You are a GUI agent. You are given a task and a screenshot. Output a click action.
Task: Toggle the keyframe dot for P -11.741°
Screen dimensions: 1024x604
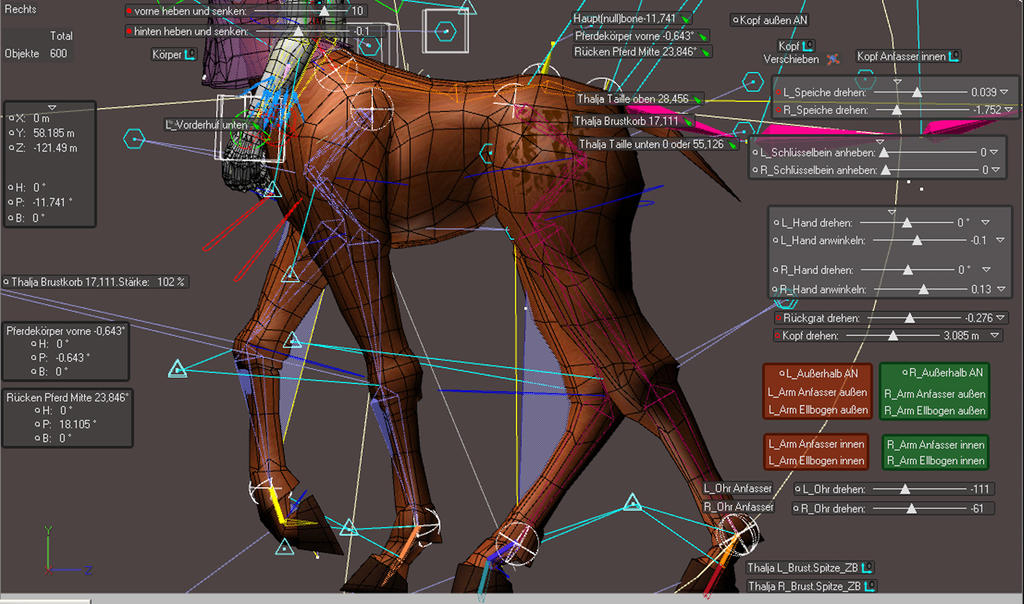(11, 202)
